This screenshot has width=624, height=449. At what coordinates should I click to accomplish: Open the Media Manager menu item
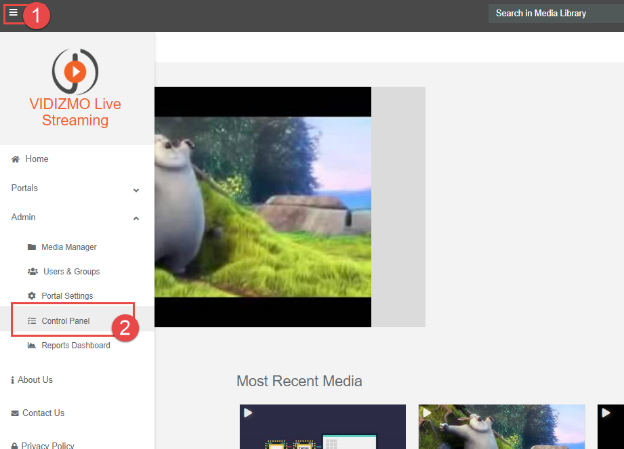tap(69, 247)
